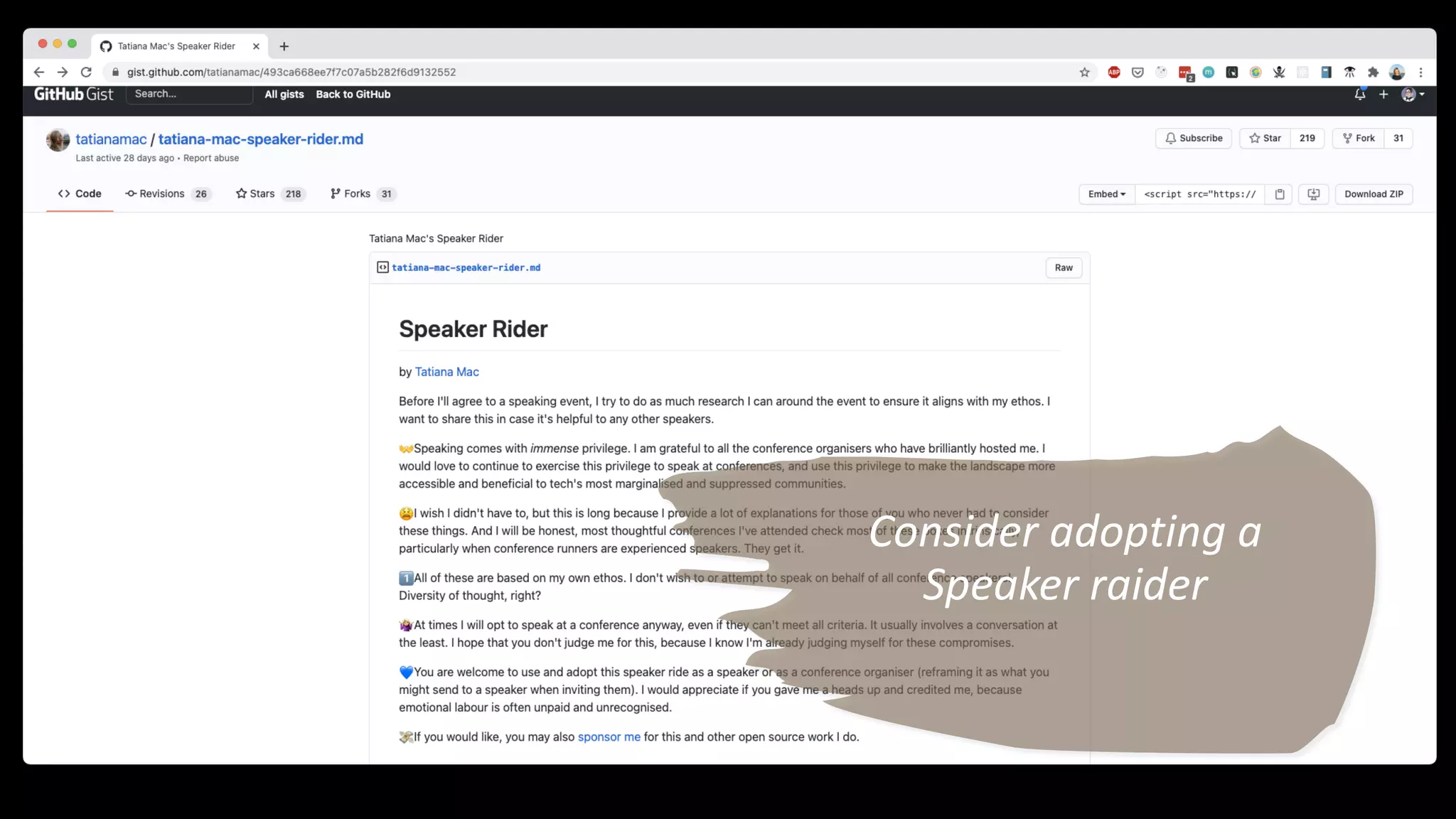Expand the Embed dropdown
The image size is (1456, 819).
point(1106,194)
